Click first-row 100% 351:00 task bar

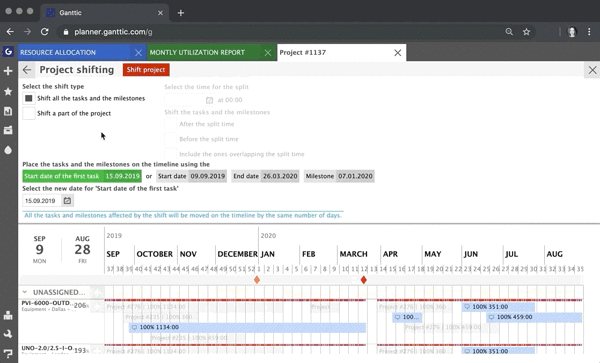point(498,307)
